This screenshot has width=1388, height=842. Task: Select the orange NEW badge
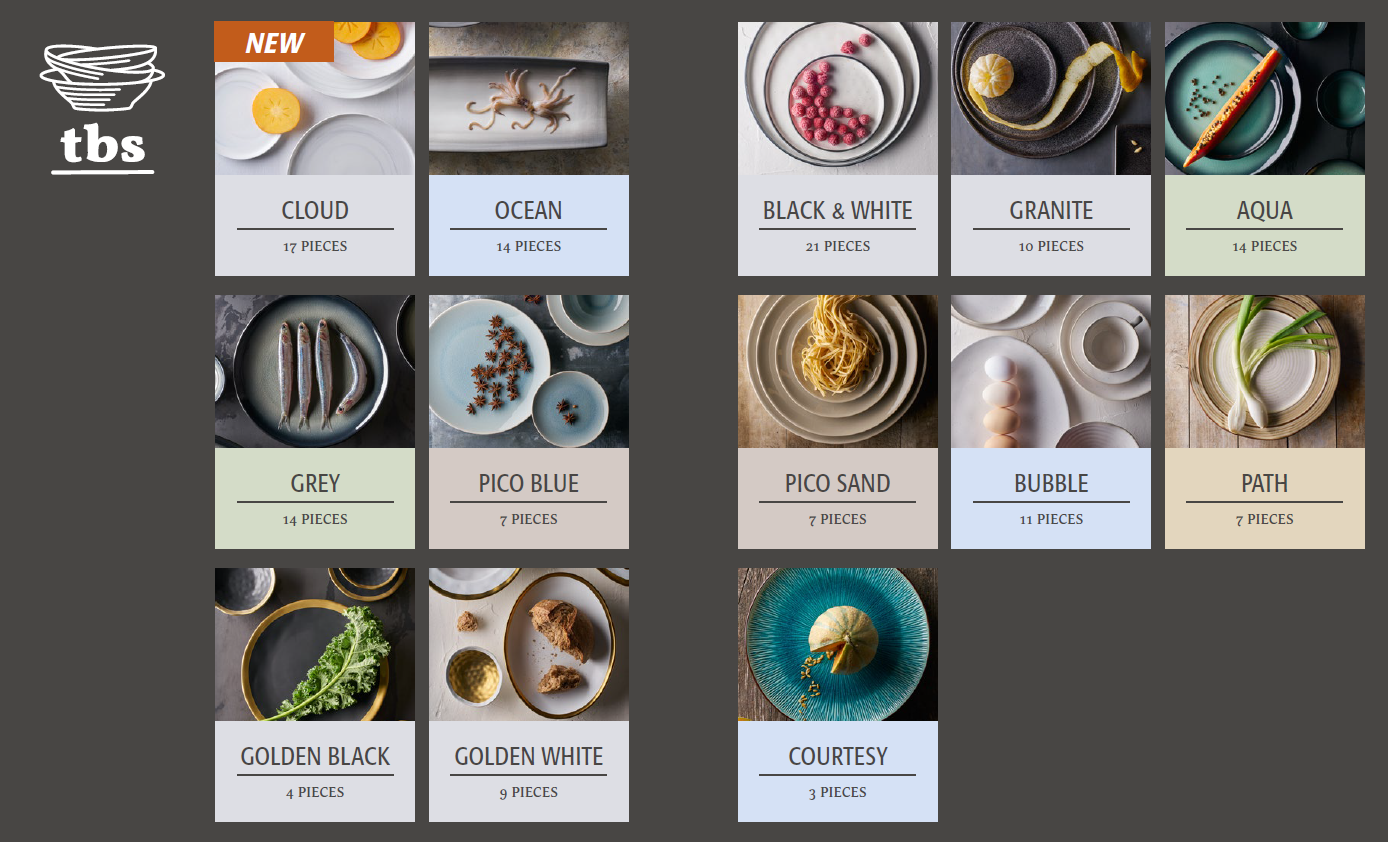(274, 42)
